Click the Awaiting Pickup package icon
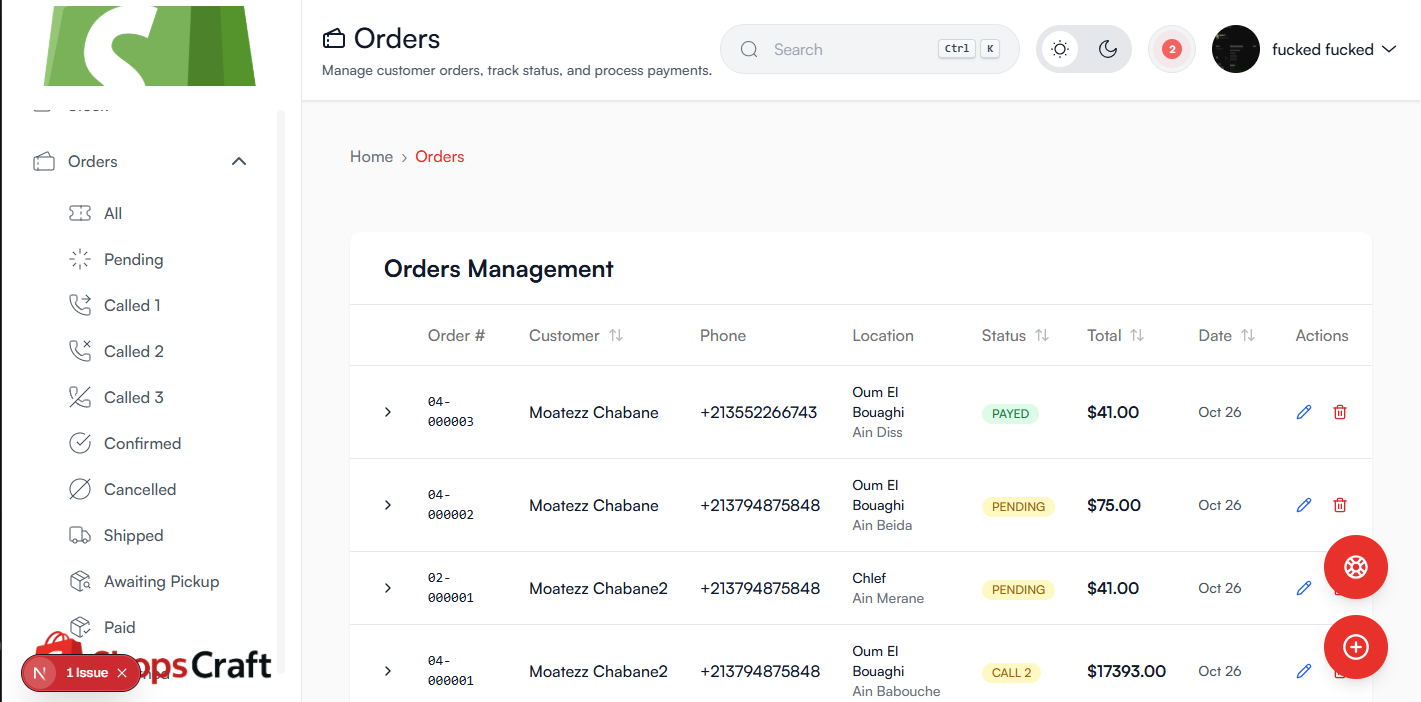 pyautogui.click(x=80, y=581)
